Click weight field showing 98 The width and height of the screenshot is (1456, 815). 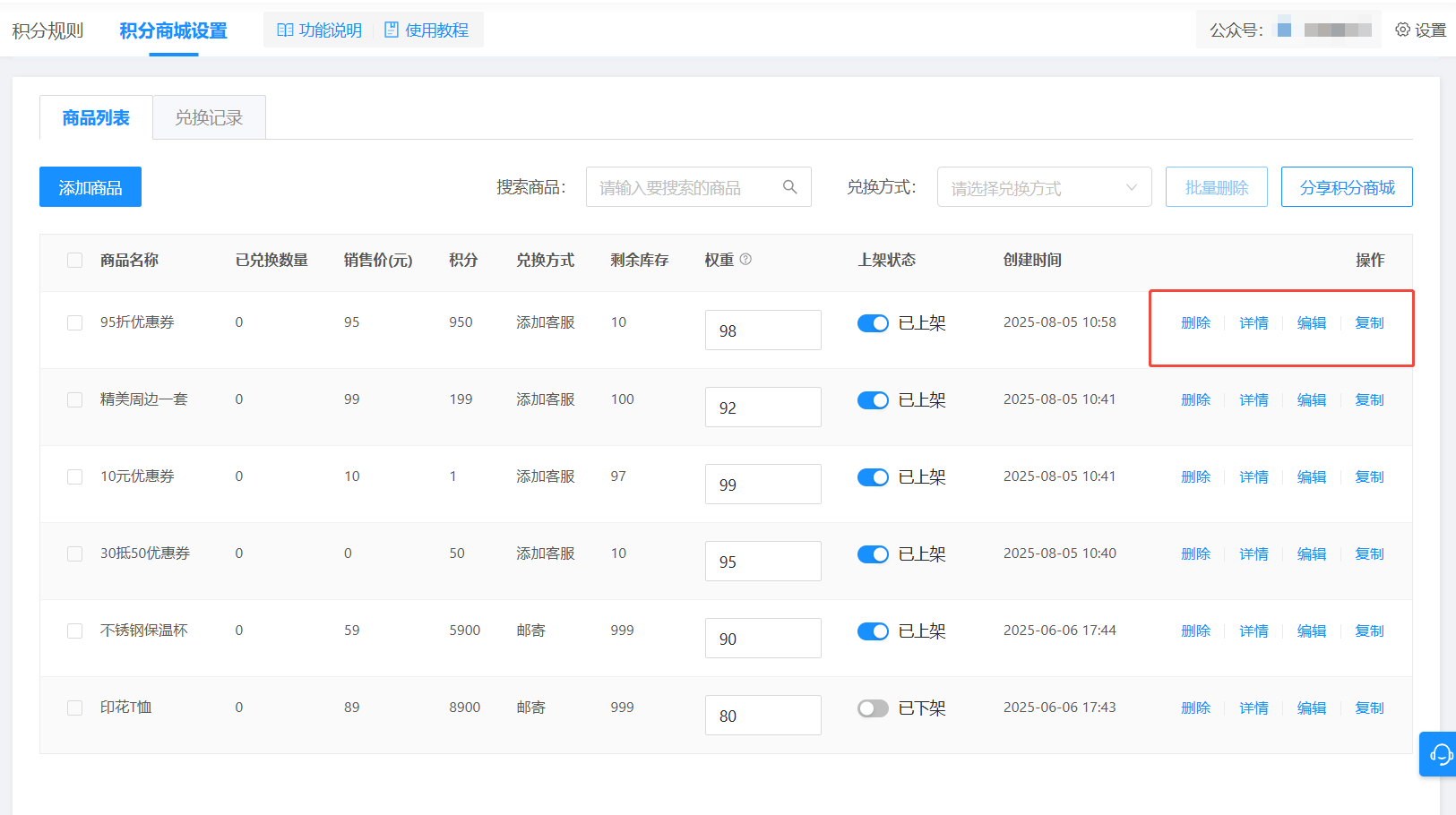(762, 330)
